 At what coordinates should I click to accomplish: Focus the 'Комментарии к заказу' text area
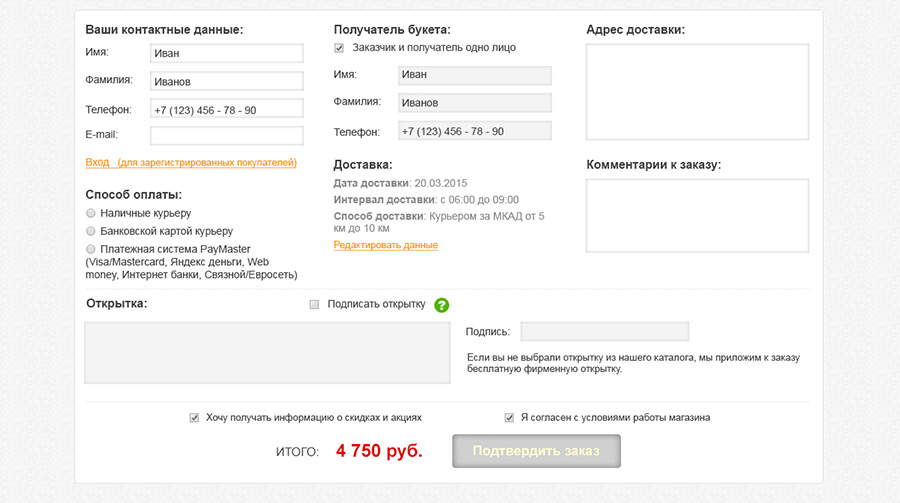697,215
